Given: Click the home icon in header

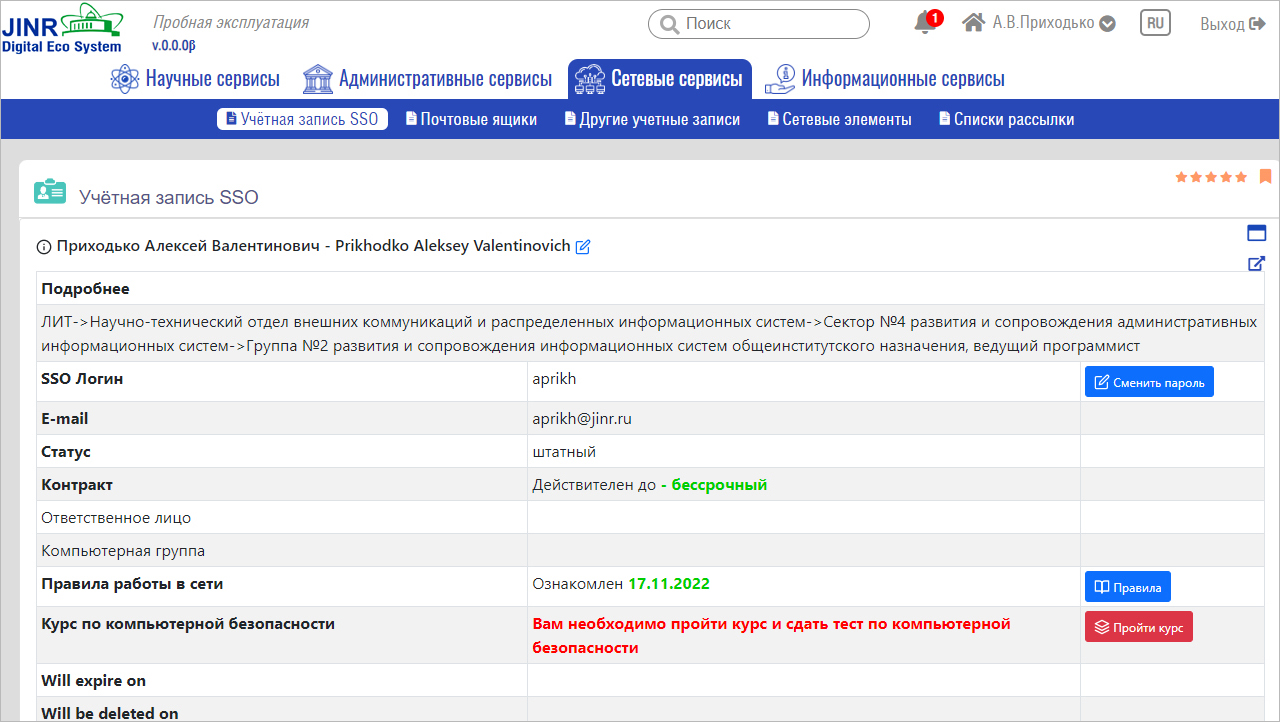Looking at the screenshot, I should click(973, 23).
